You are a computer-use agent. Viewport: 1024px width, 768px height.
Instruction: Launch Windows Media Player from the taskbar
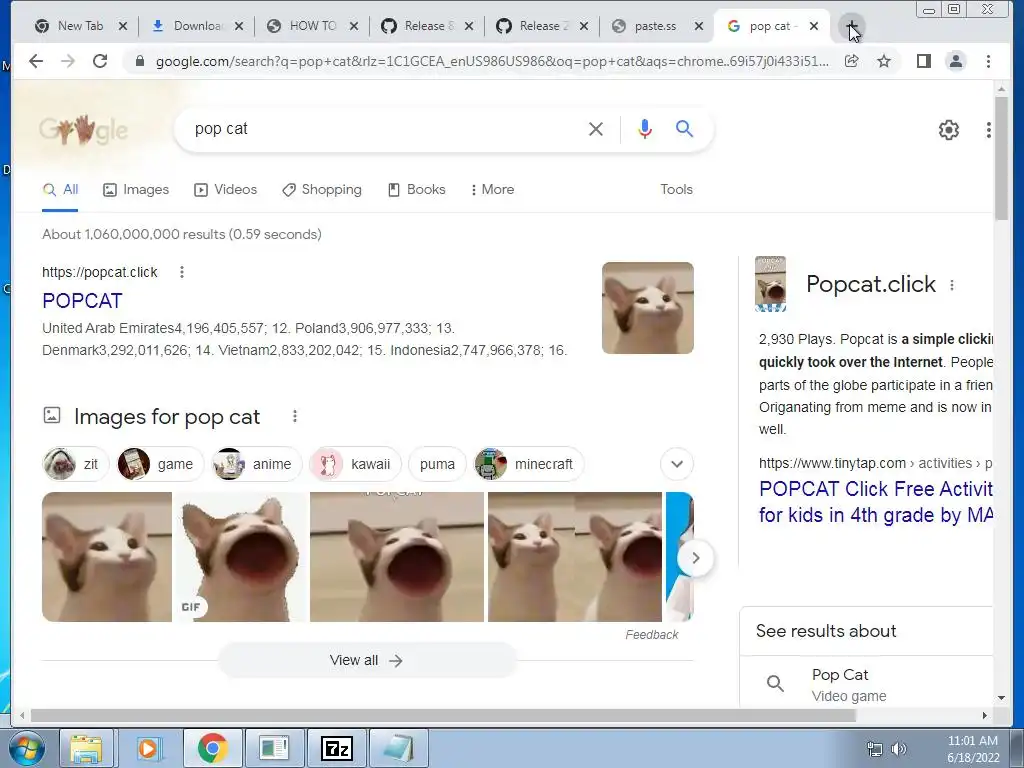tap(148, 748)
